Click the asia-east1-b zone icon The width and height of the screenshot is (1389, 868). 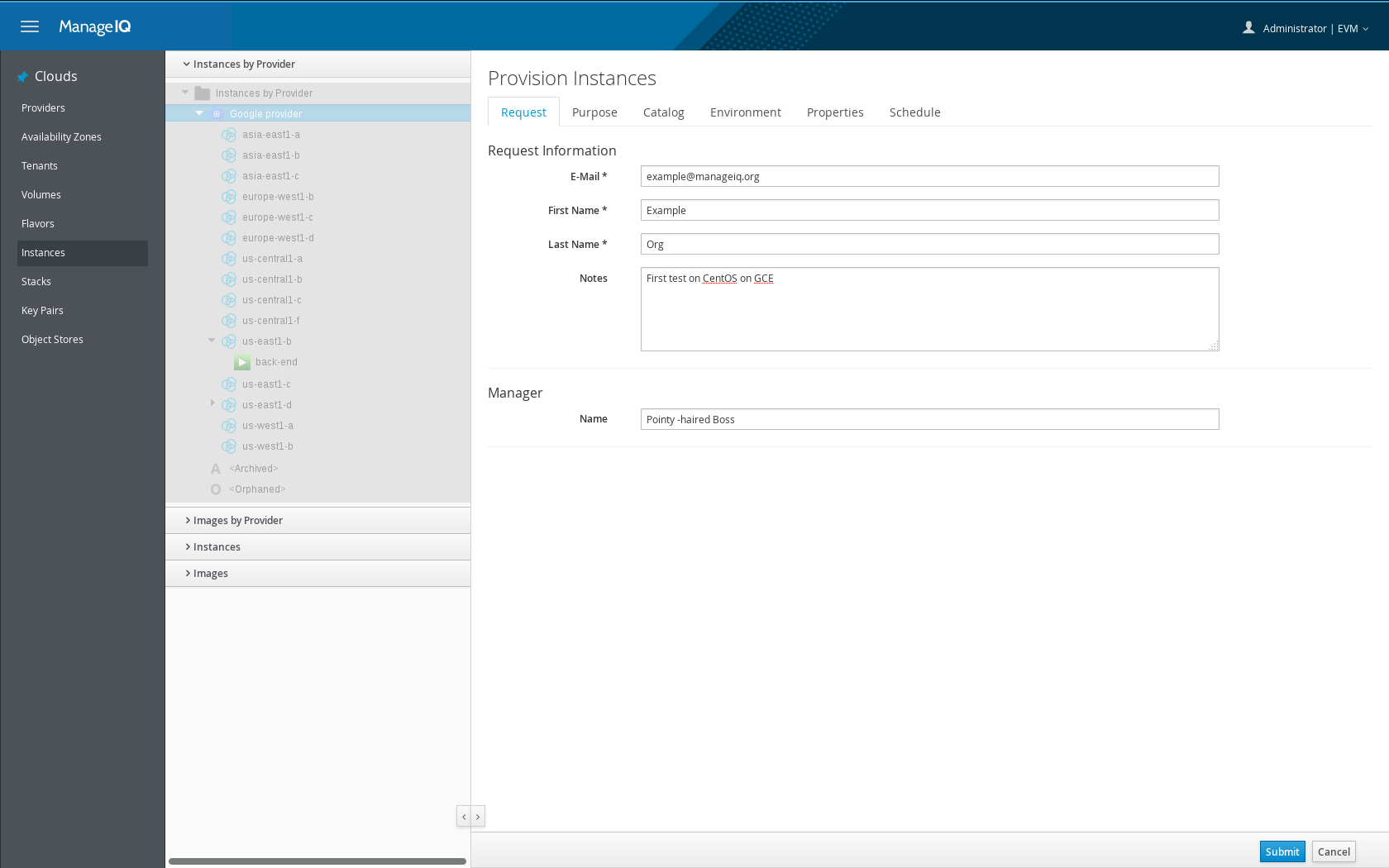pos(229,155)
